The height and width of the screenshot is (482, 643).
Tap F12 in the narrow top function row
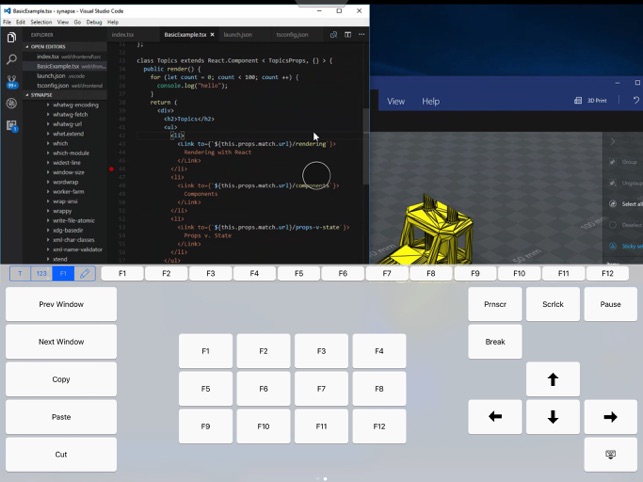(x=607, y=273)
